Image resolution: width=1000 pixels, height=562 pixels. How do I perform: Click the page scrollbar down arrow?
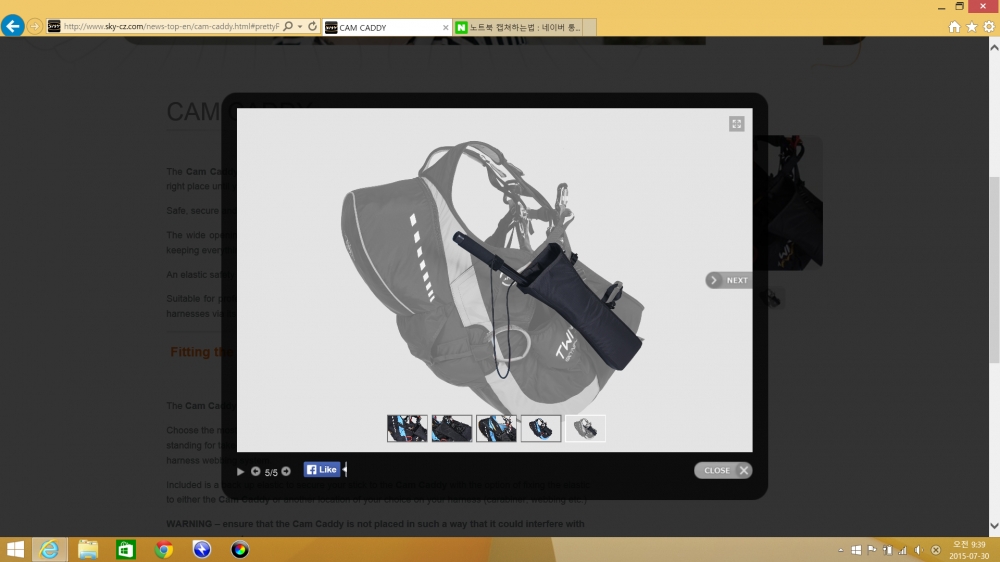(x=994, y=526)
